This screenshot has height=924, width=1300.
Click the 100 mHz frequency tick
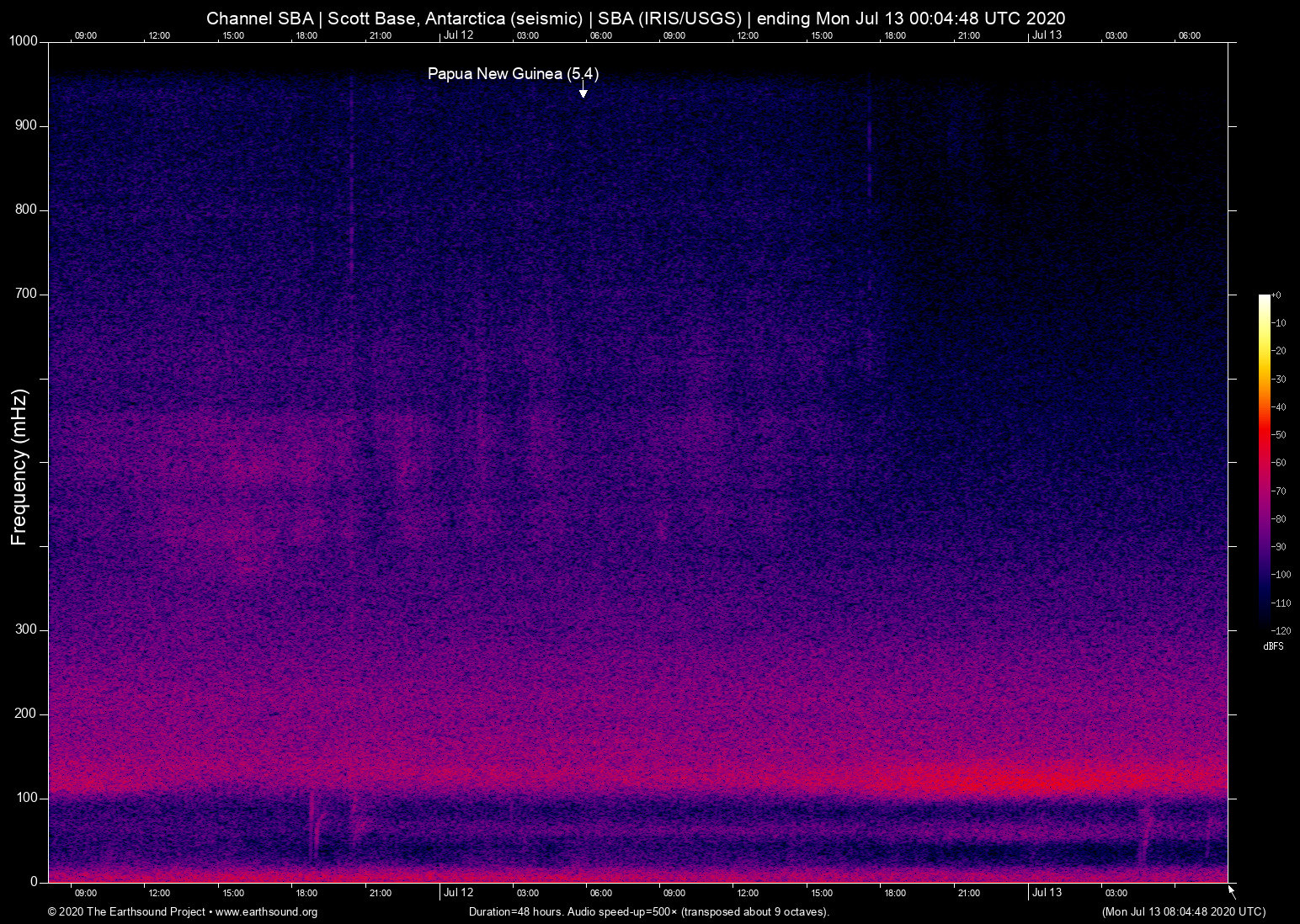27,796
